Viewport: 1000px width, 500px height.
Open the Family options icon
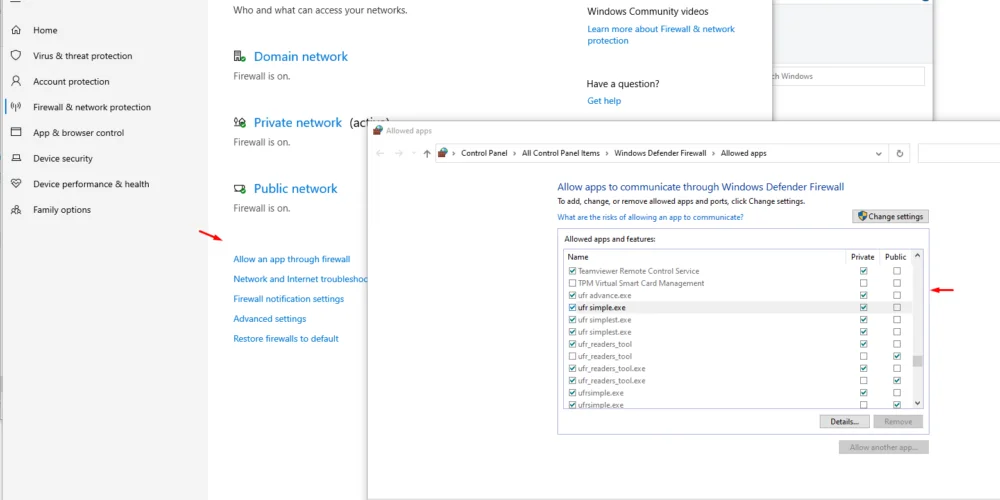17,209
